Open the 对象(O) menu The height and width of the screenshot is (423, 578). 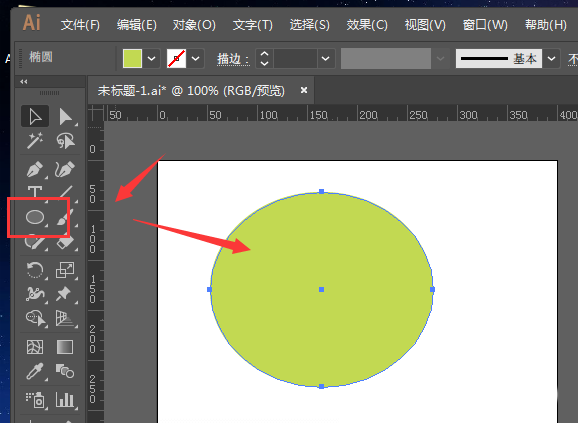(194, 25)
